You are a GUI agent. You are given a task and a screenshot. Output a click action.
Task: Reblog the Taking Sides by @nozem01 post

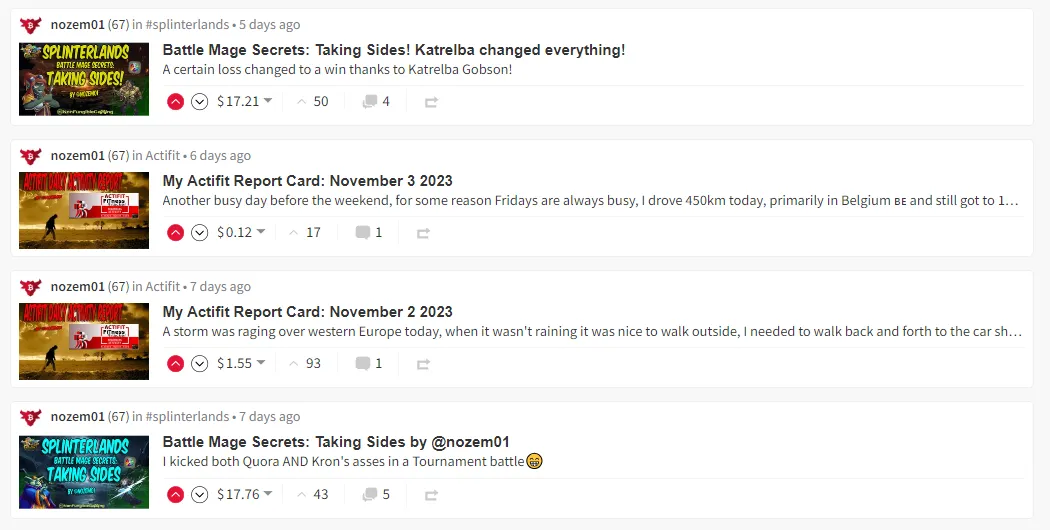pos(431,494)
